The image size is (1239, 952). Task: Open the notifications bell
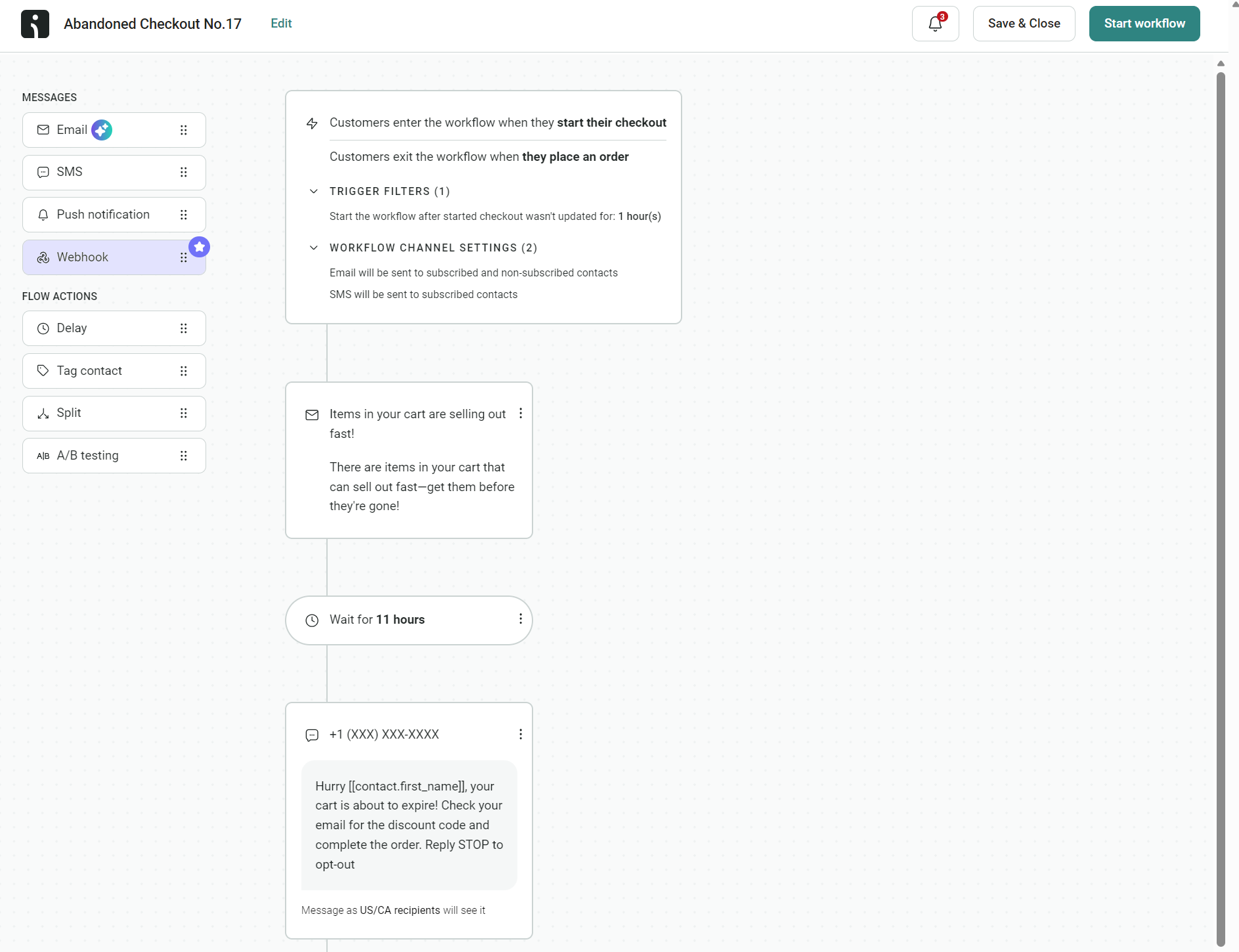click(x=935, y=24)
